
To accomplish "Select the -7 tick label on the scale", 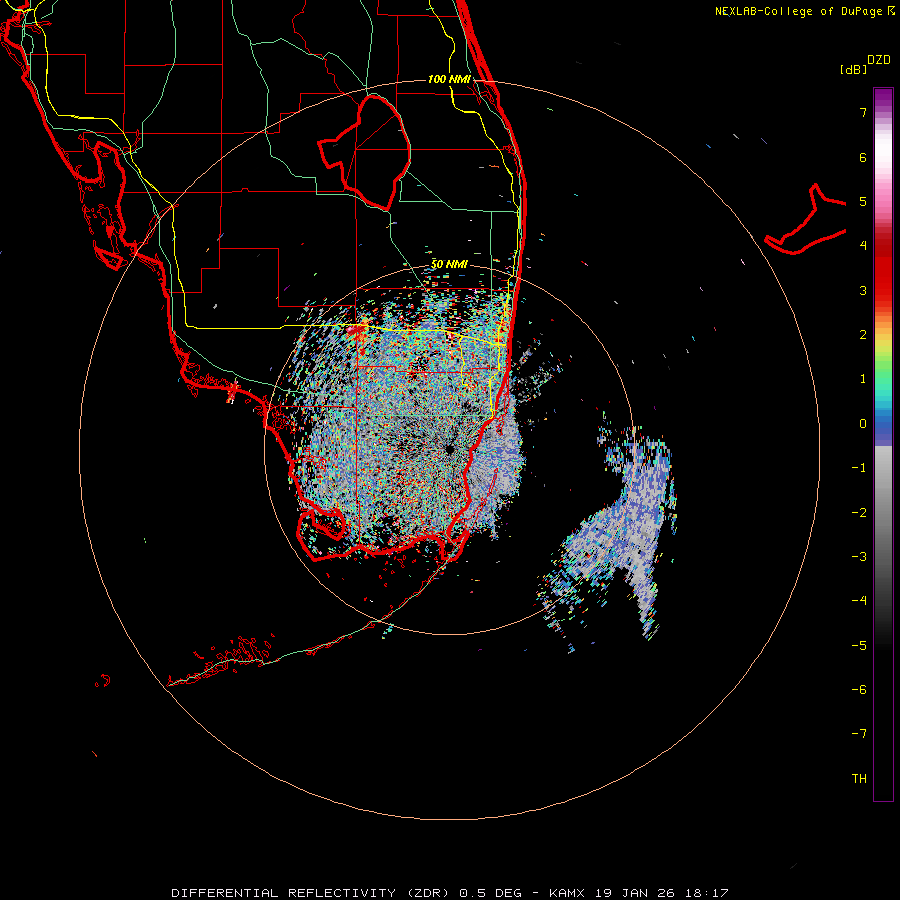I will click(x=859, y=734).
